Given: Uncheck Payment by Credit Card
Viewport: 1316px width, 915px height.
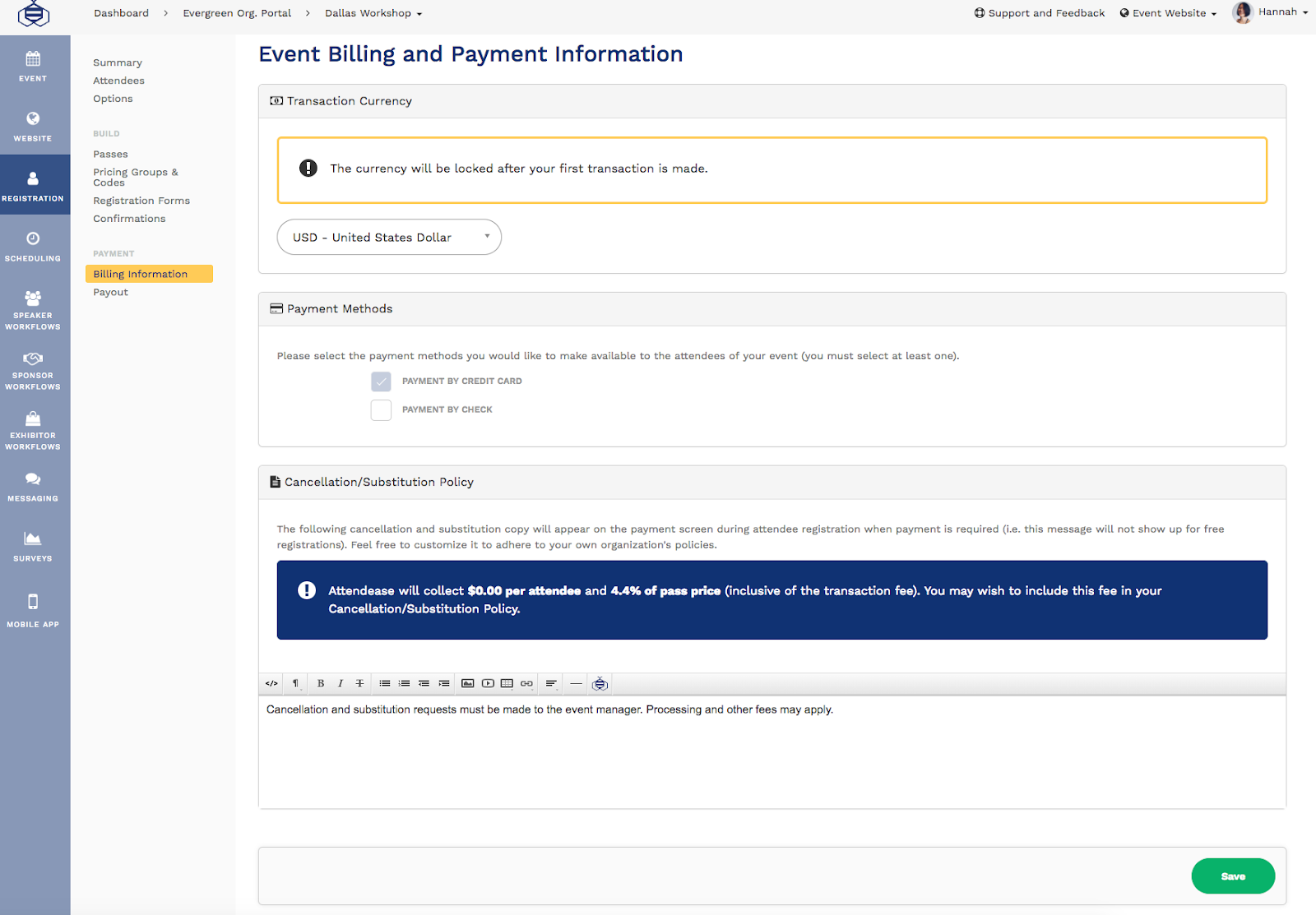Looking at the screenshot, I should pyautogui.click(x=381, y=381).
